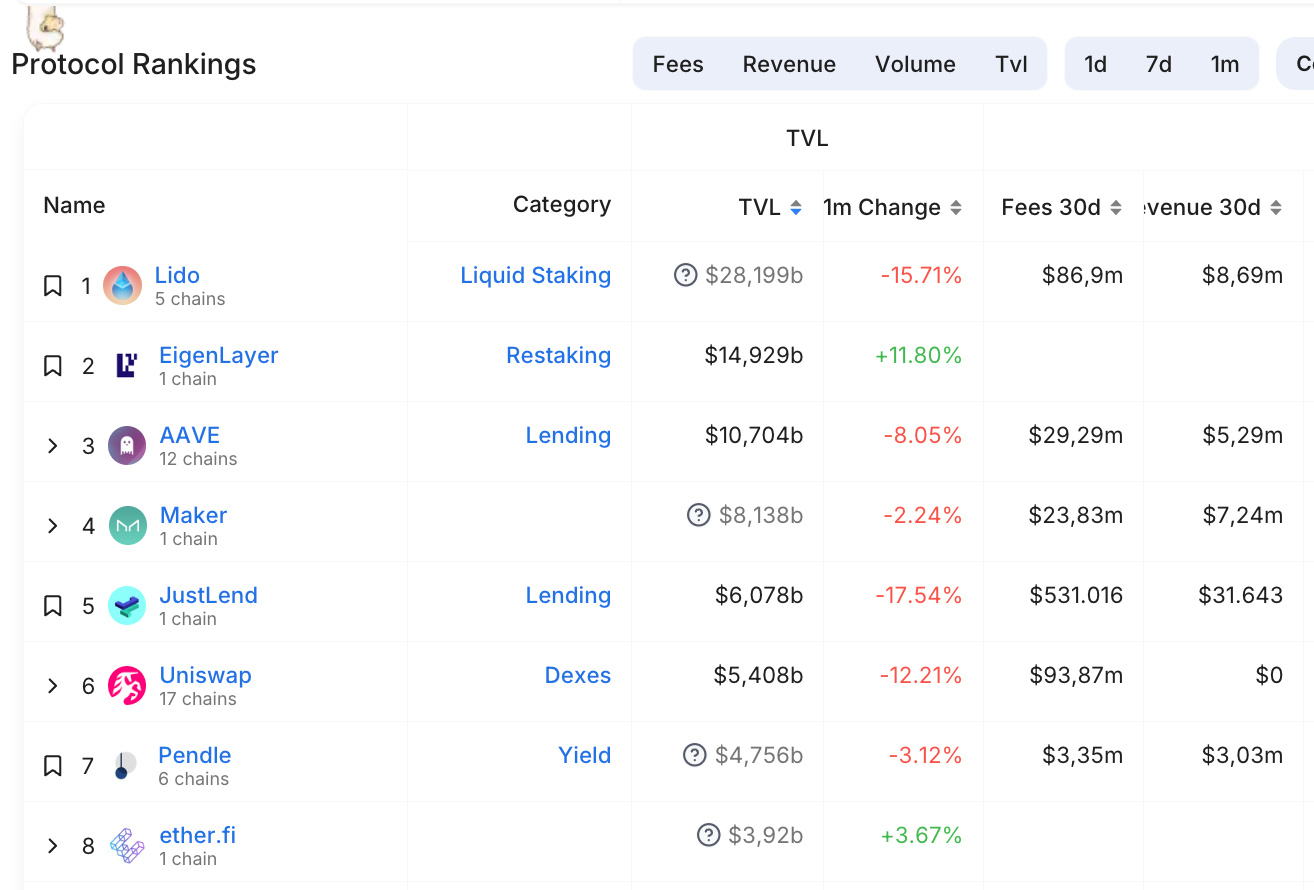Open the Liquid Staking category link

[536, 275]
